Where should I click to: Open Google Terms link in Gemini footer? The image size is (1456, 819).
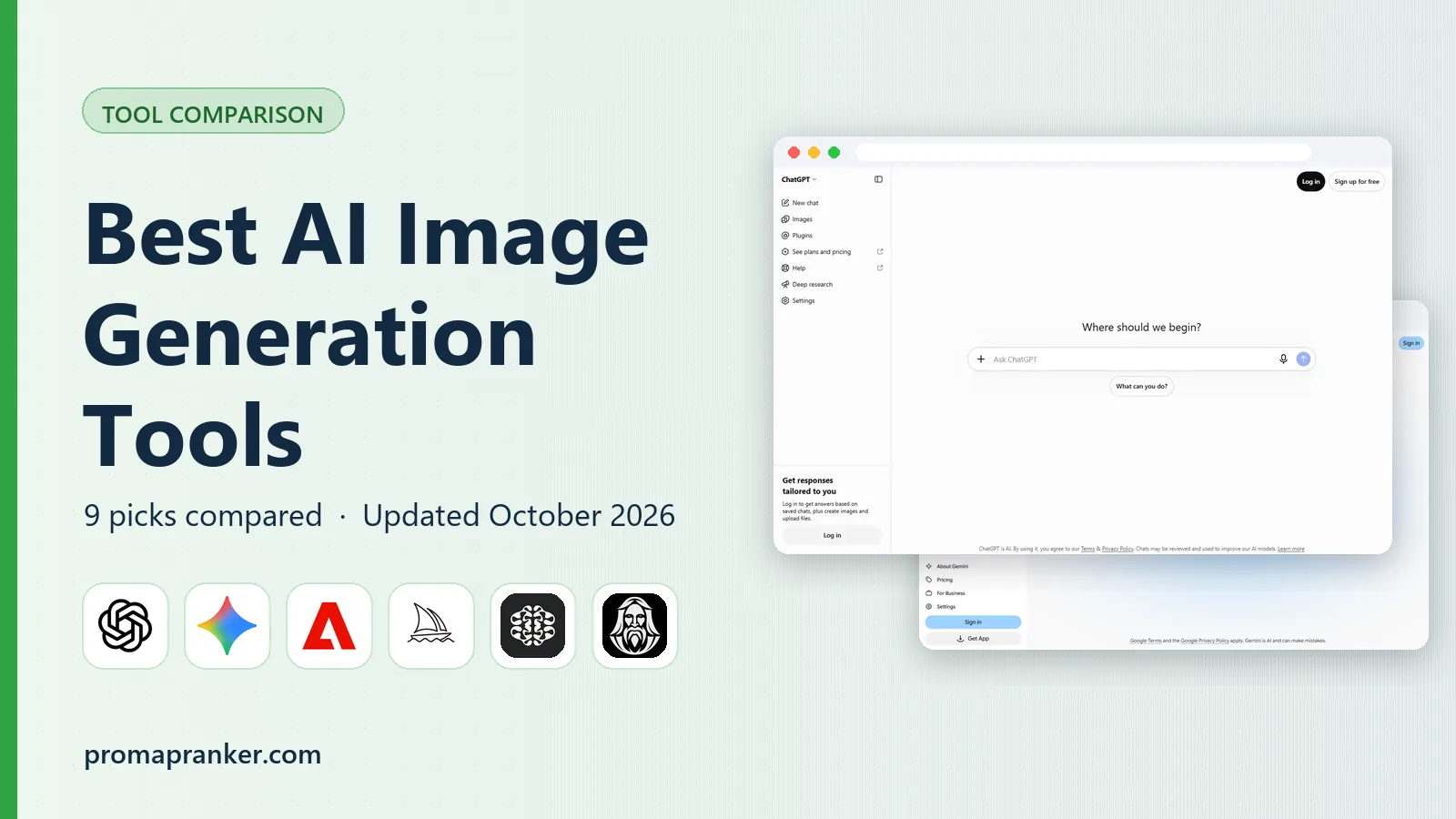1146,641
